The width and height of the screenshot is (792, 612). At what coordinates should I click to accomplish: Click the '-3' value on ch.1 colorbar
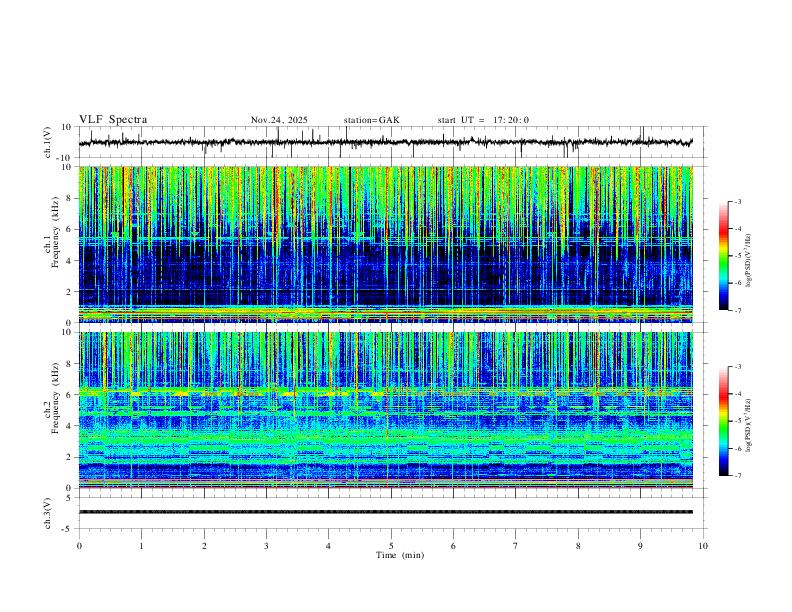click(x=738, y=201)
